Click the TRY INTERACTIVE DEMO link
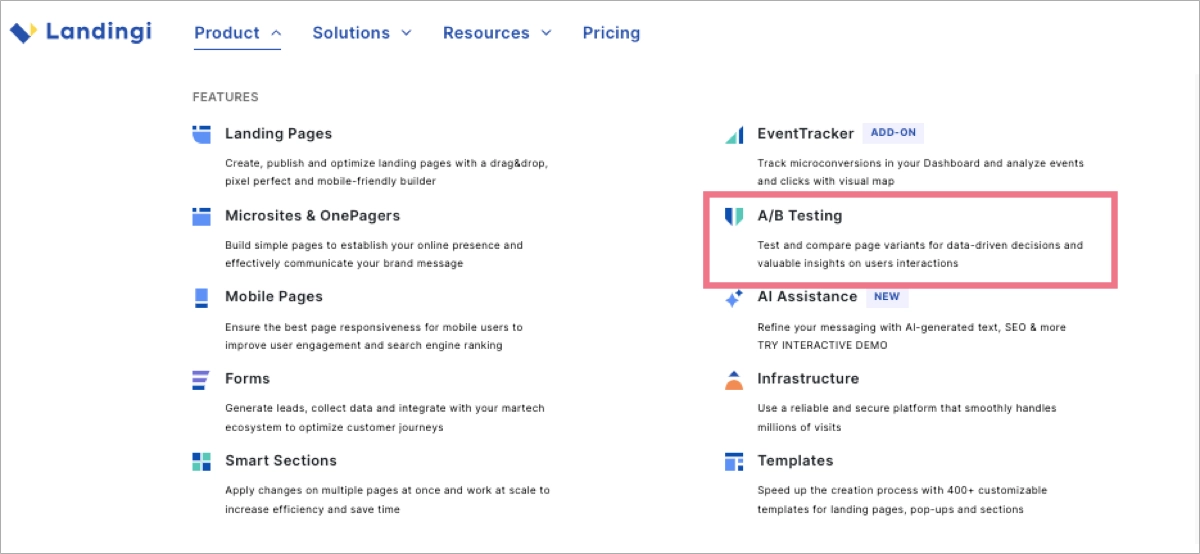This screenshot has width=1200, height=554. click(x=822, y=346)
